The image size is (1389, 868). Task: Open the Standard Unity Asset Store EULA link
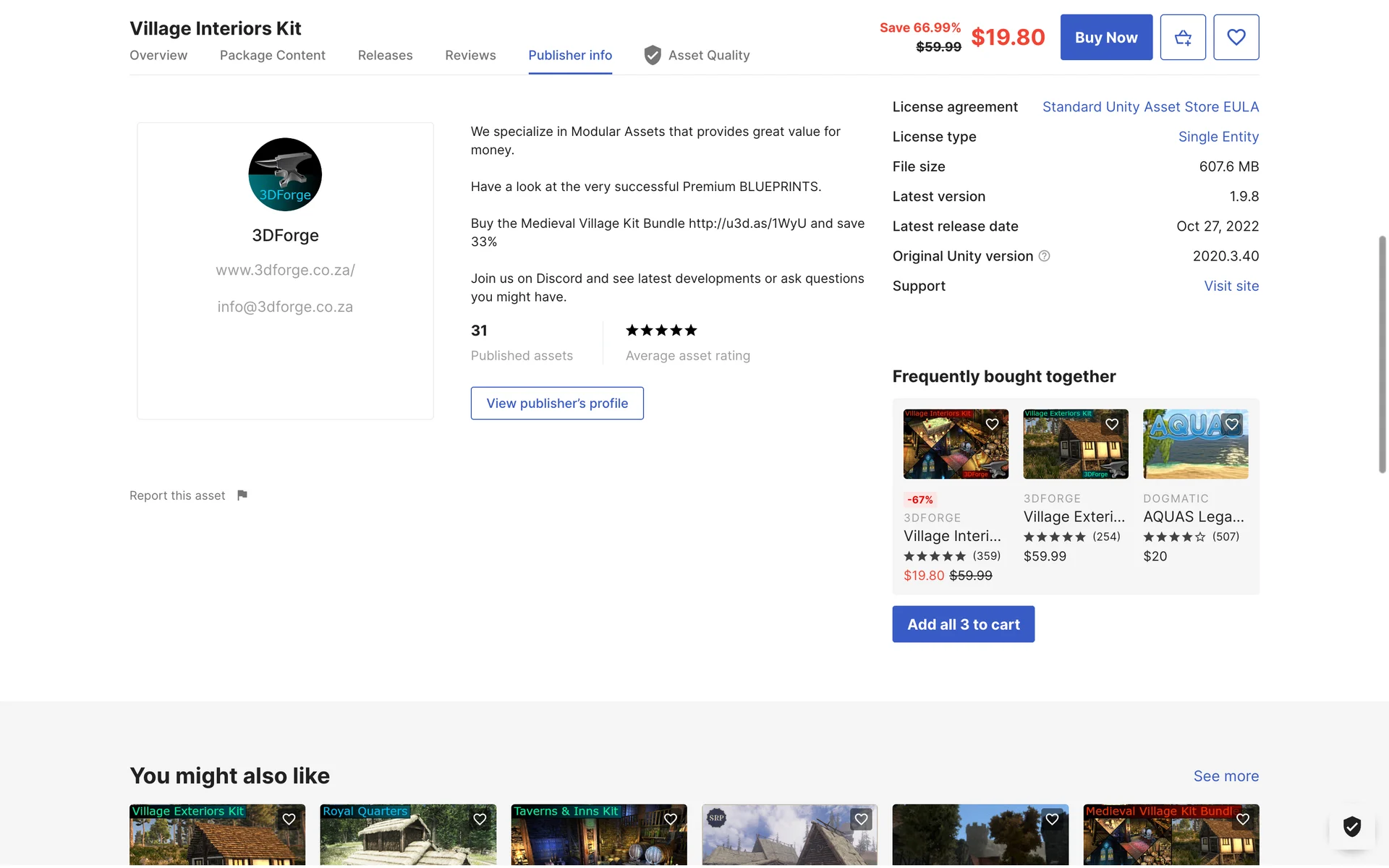(x=1150, y=107)
